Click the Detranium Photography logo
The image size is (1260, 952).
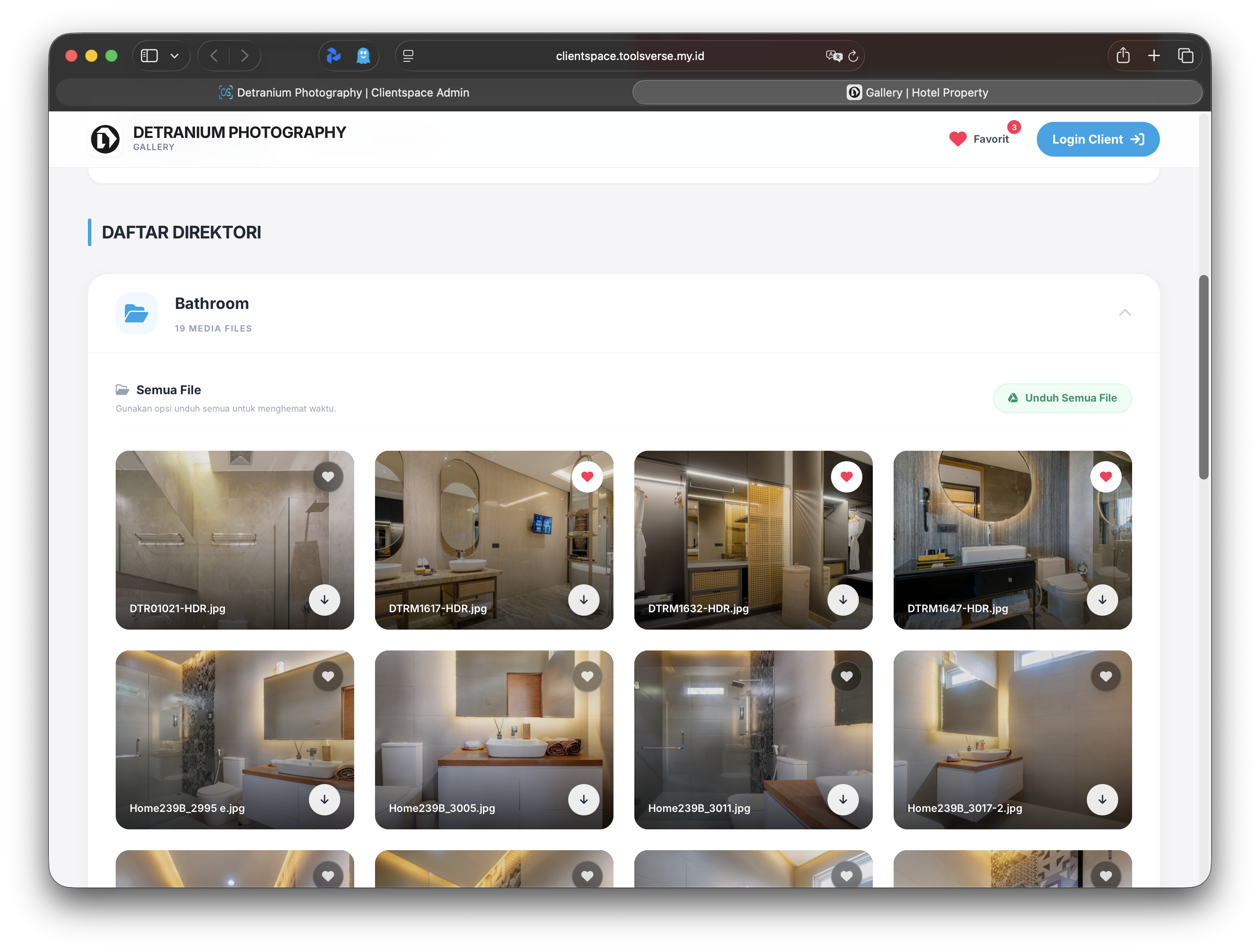point(105,139)
